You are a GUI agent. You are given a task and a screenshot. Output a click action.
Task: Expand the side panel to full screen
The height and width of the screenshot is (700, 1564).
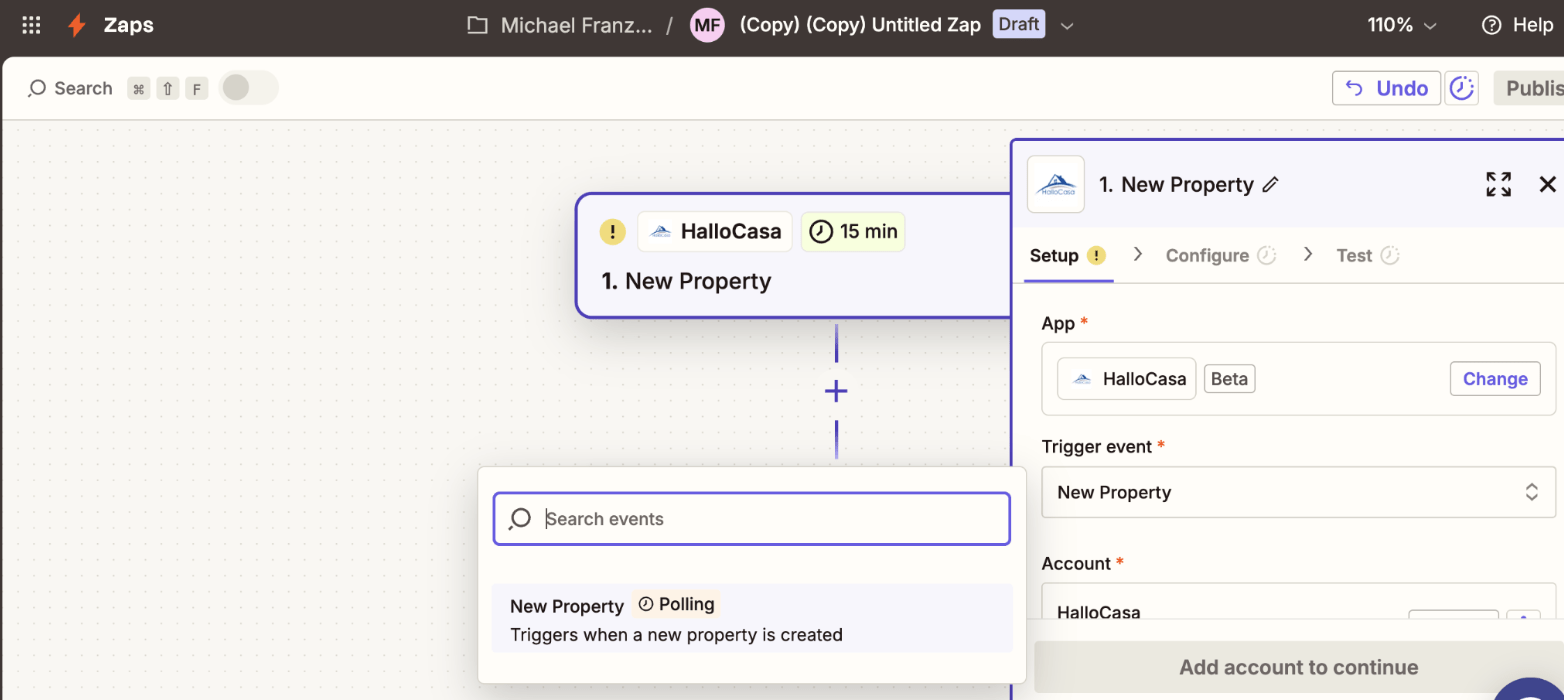[1498, 184]
